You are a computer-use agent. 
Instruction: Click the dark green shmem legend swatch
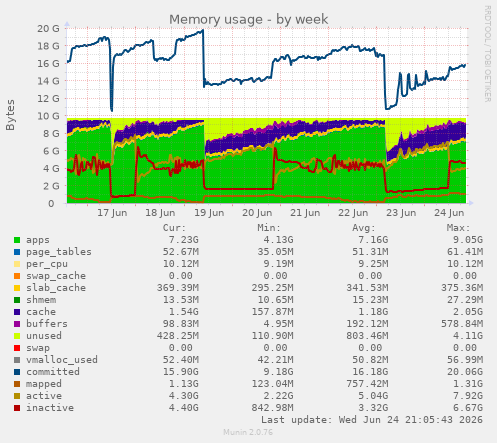17,300
